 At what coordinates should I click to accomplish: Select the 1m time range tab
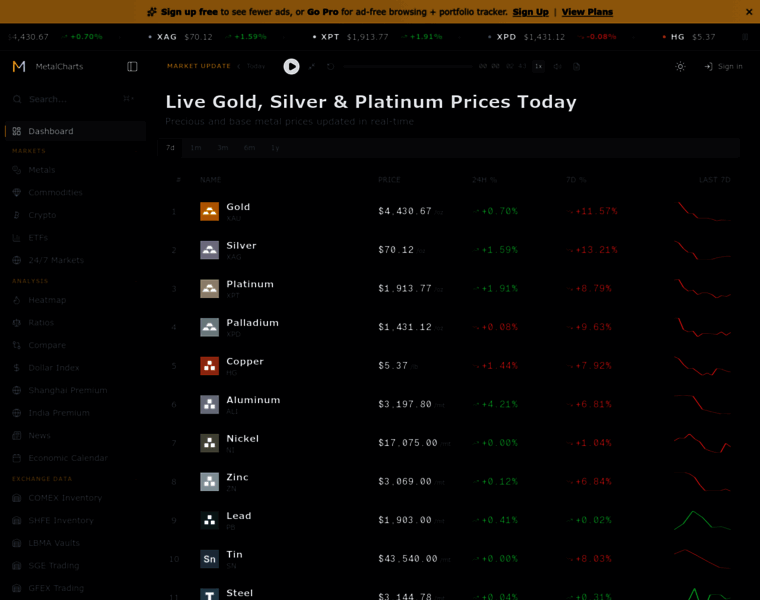196,148
